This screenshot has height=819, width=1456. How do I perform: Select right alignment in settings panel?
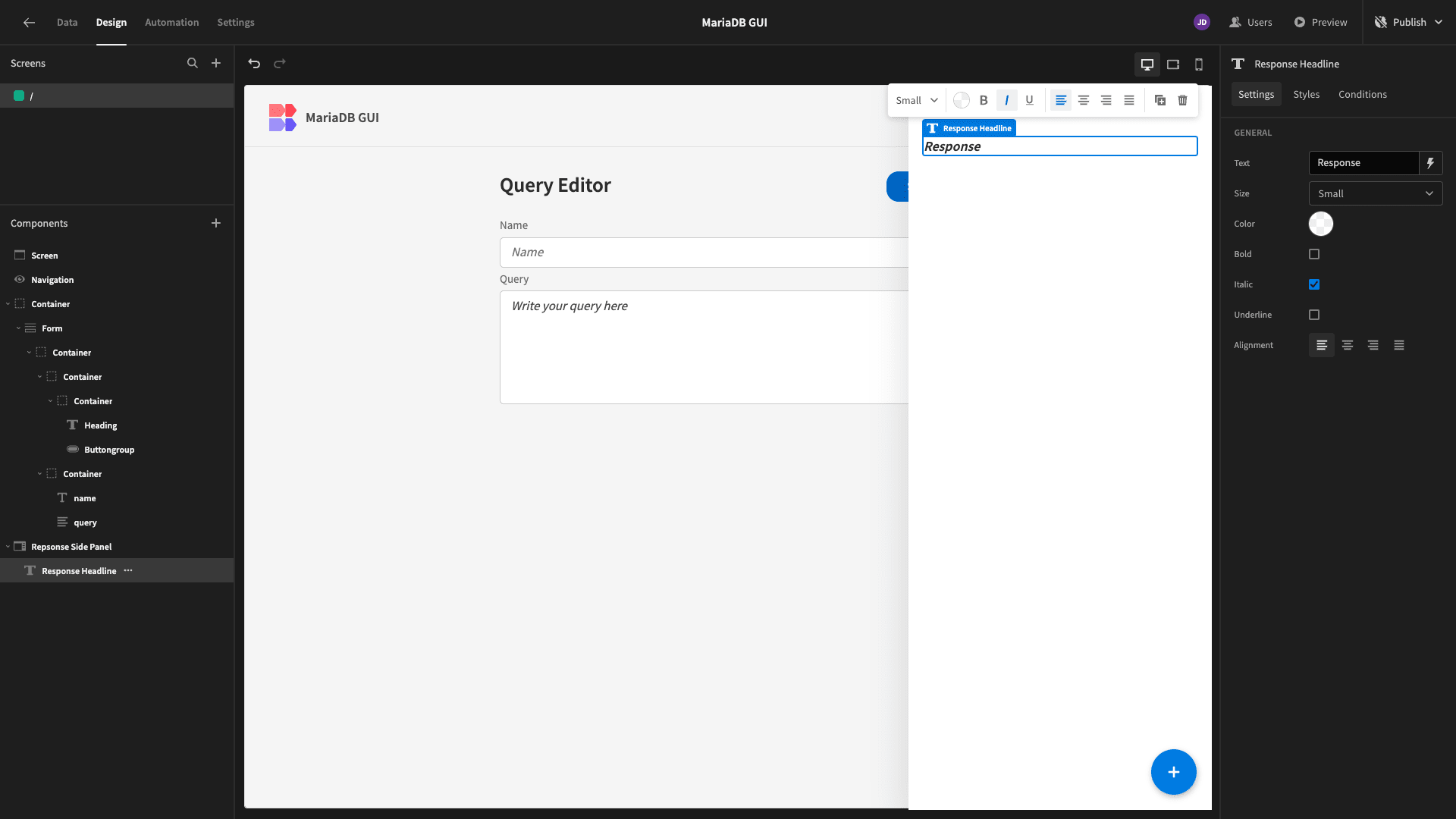coord(1373,345)
